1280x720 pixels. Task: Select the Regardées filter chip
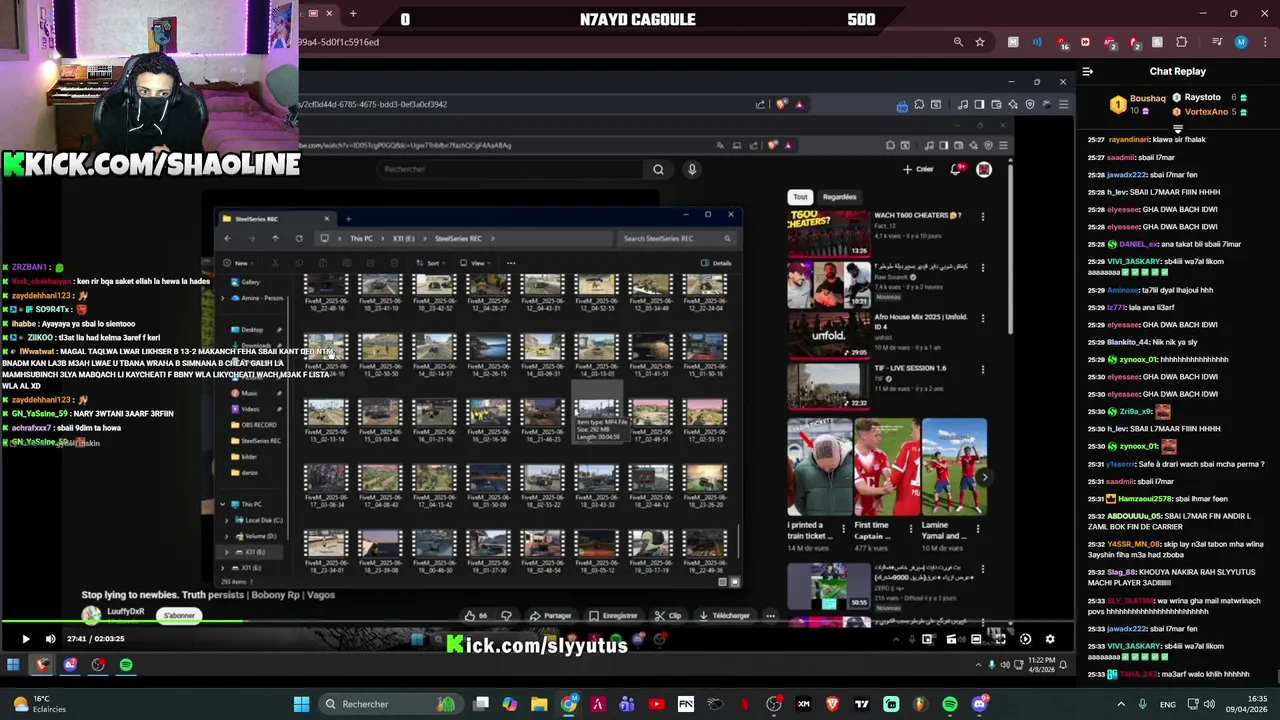pyautogui.click(x=839, y=197)
